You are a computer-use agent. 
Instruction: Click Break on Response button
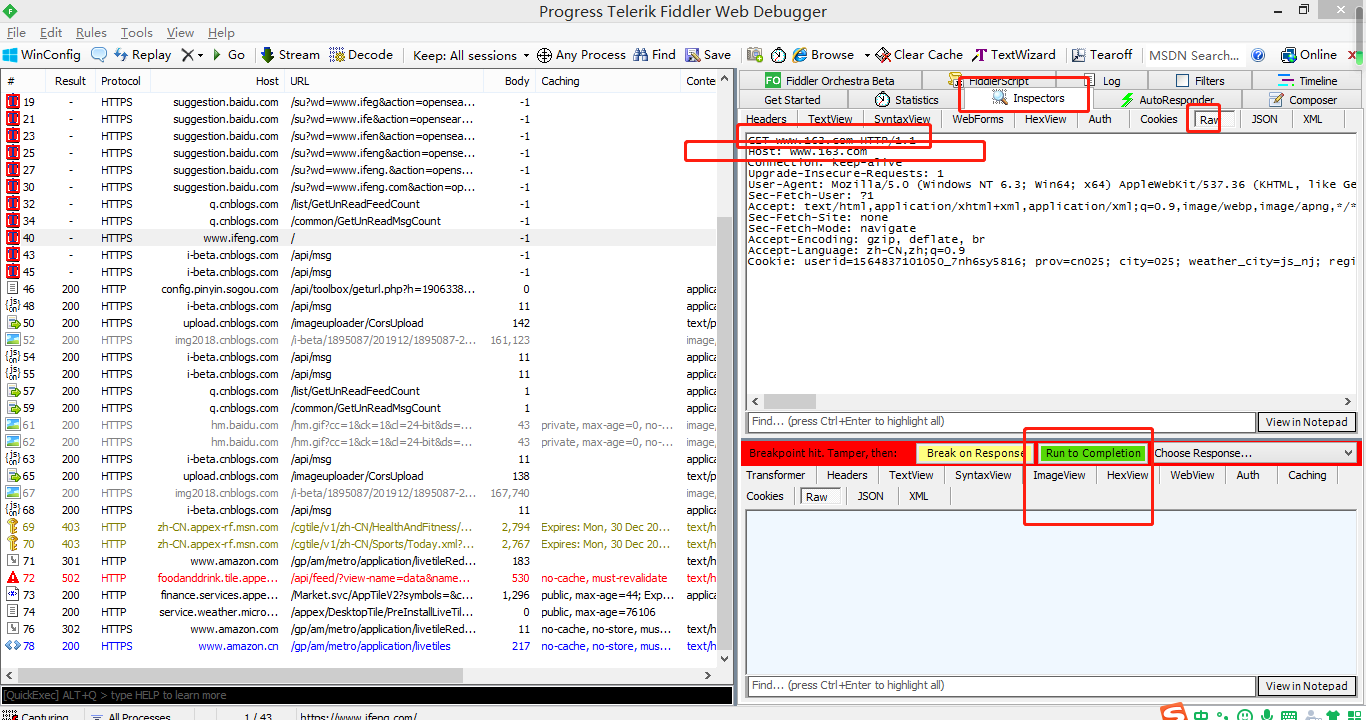pos(975,453)
